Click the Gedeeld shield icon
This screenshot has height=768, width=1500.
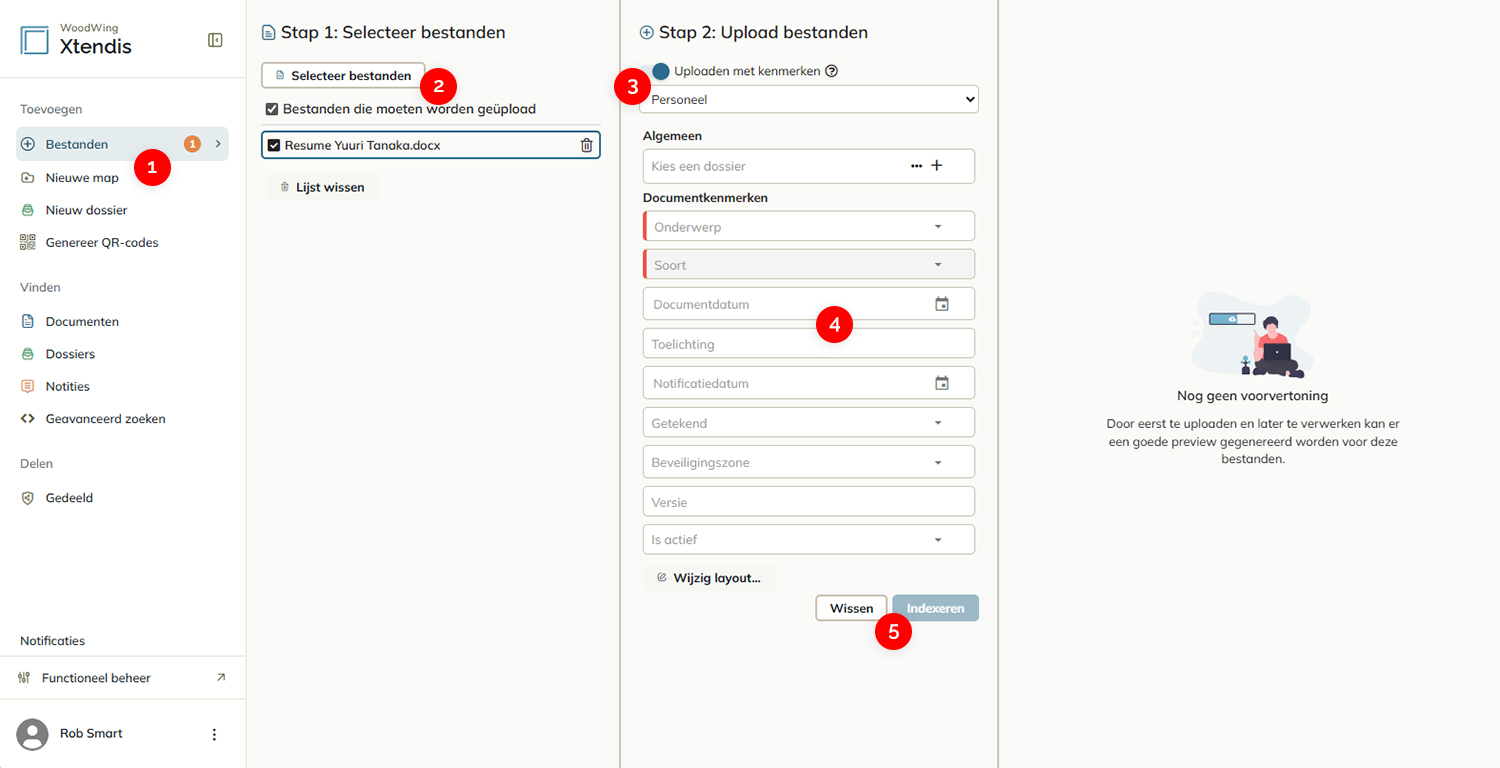(28, 498)
